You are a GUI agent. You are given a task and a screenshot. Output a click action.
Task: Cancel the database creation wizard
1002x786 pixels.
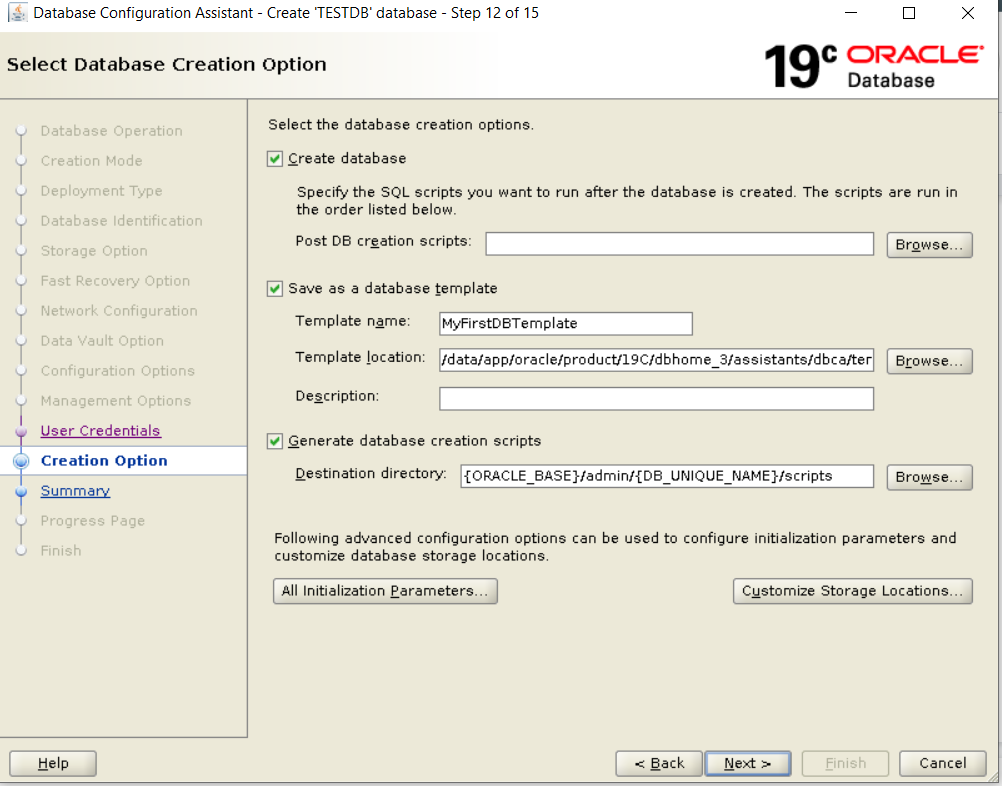point(943,763)
